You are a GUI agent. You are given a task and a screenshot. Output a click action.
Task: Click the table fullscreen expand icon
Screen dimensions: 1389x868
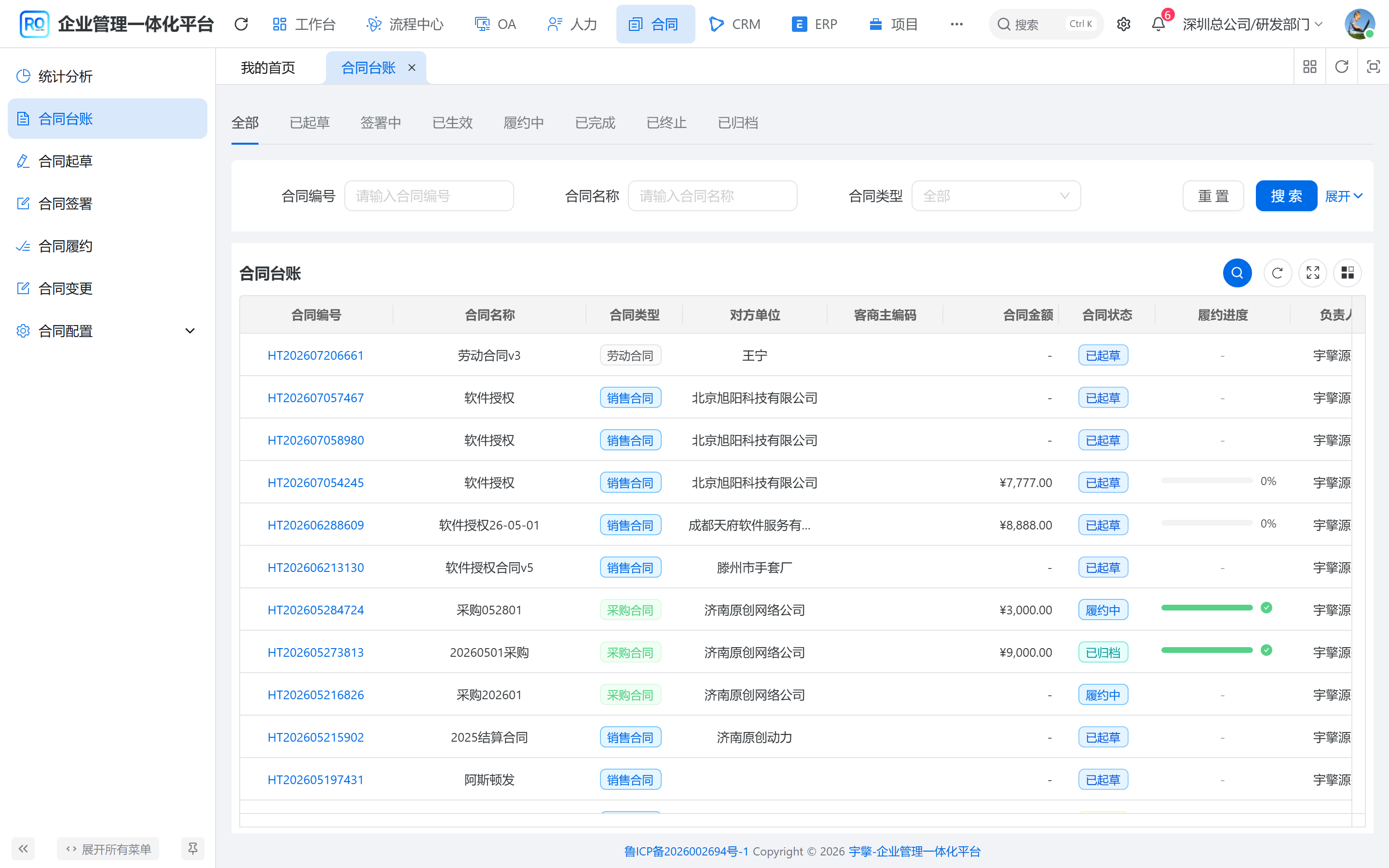click(x=1313, y=272)
